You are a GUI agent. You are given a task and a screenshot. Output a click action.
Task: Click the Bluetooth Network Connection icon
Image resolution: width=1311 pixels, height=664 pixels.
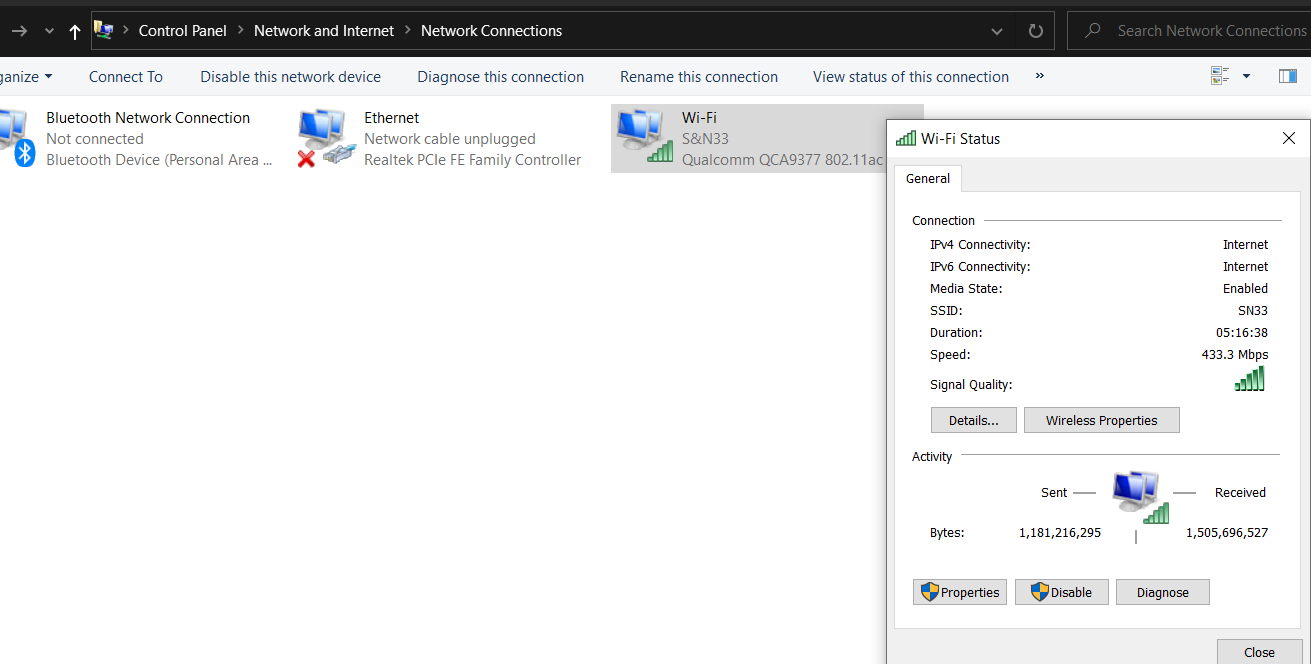[x=15, y=137]
